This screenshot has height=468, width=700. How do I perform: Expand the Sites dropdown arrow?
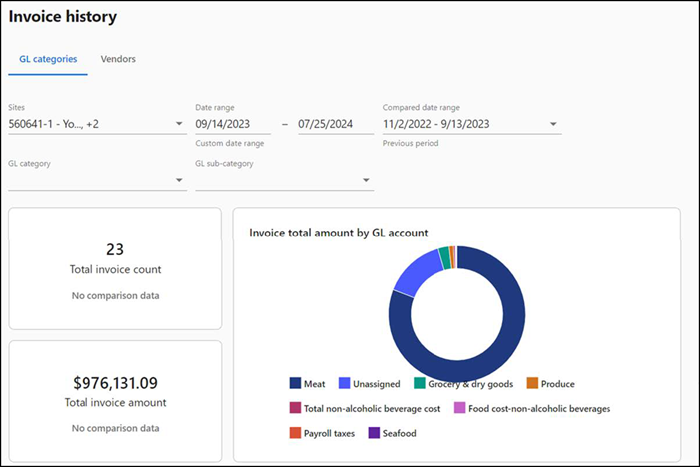(179, 124)
